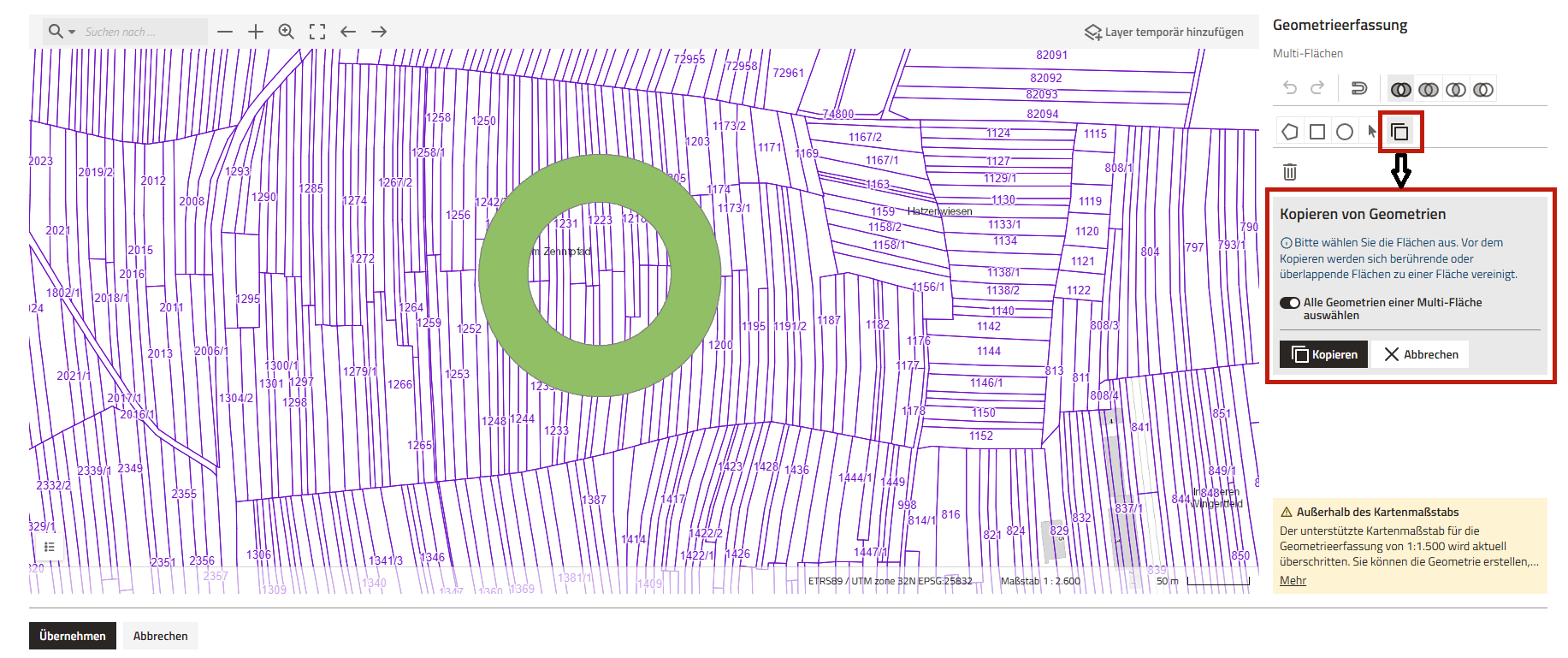Open the map legend list button
This screenshot has height=658, width=1568.
click(50, 547)
